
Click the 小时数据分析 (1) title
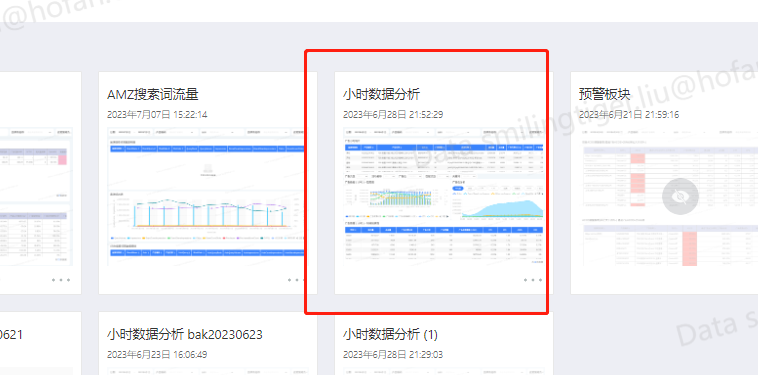coord(390,334)
